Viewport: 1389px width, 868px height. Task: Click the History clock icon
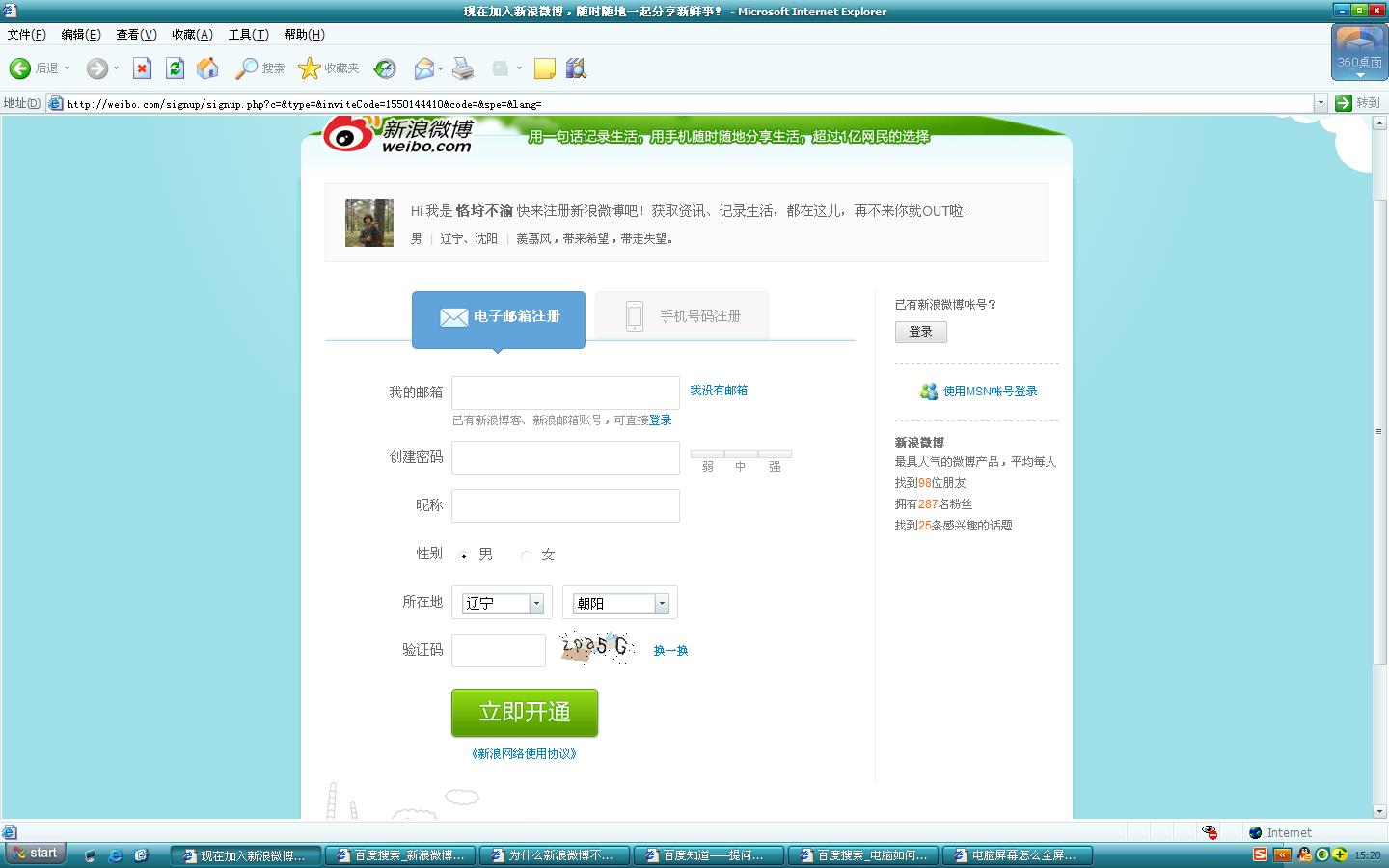384,68
